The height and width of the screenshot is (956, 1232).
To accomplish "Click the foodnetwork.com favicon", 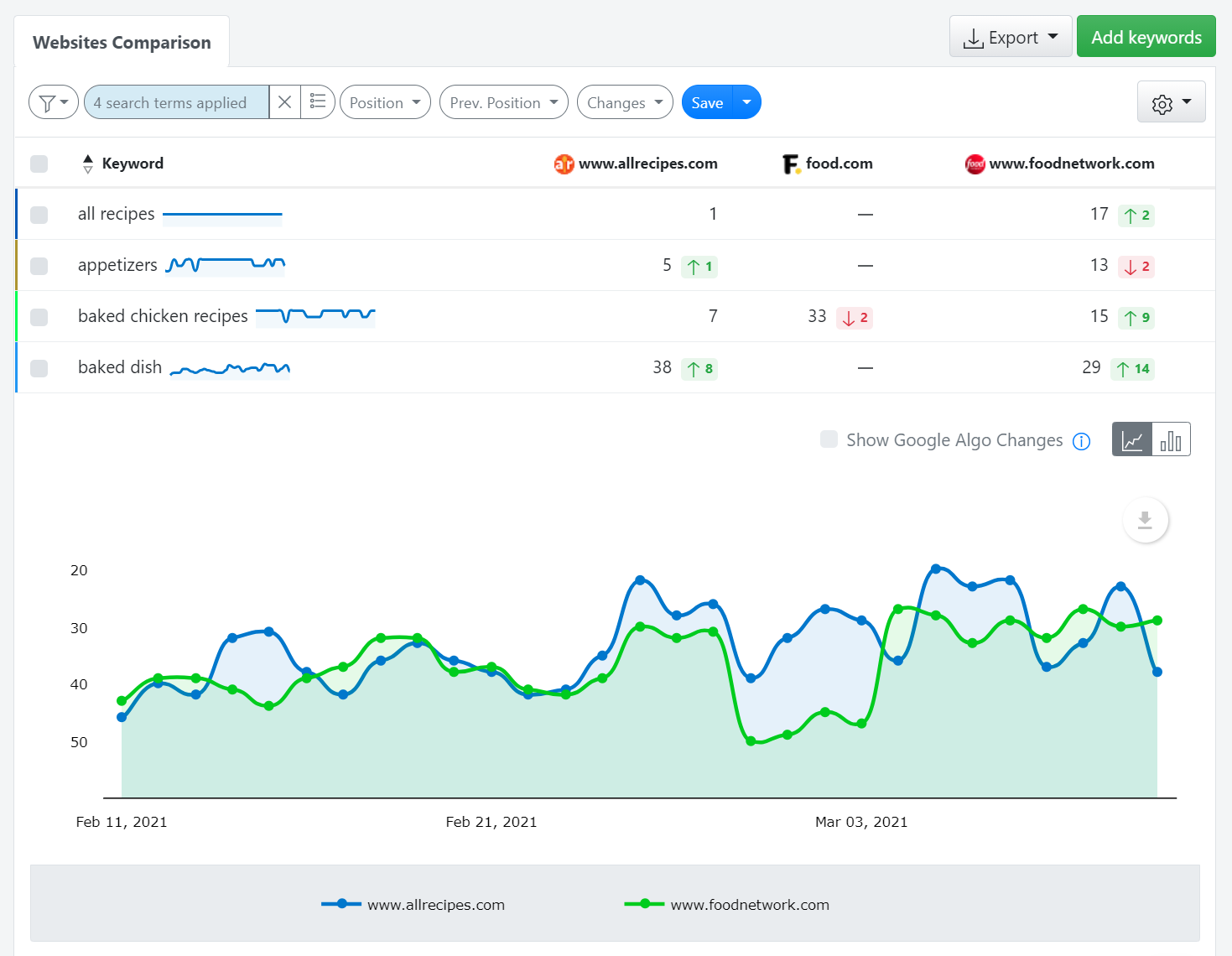I will pos(975,164).
